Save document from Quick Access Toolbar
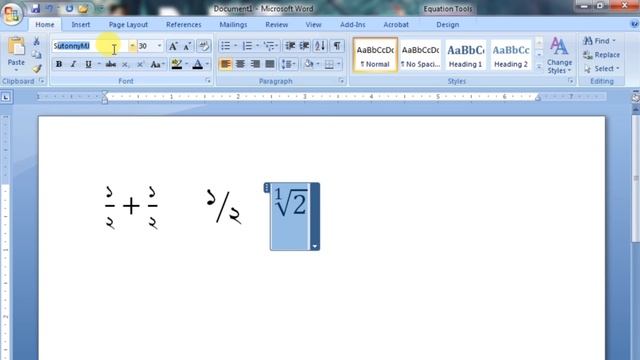Image resolution: width=640 pixels, height=360 pixels. click(36, 9)
